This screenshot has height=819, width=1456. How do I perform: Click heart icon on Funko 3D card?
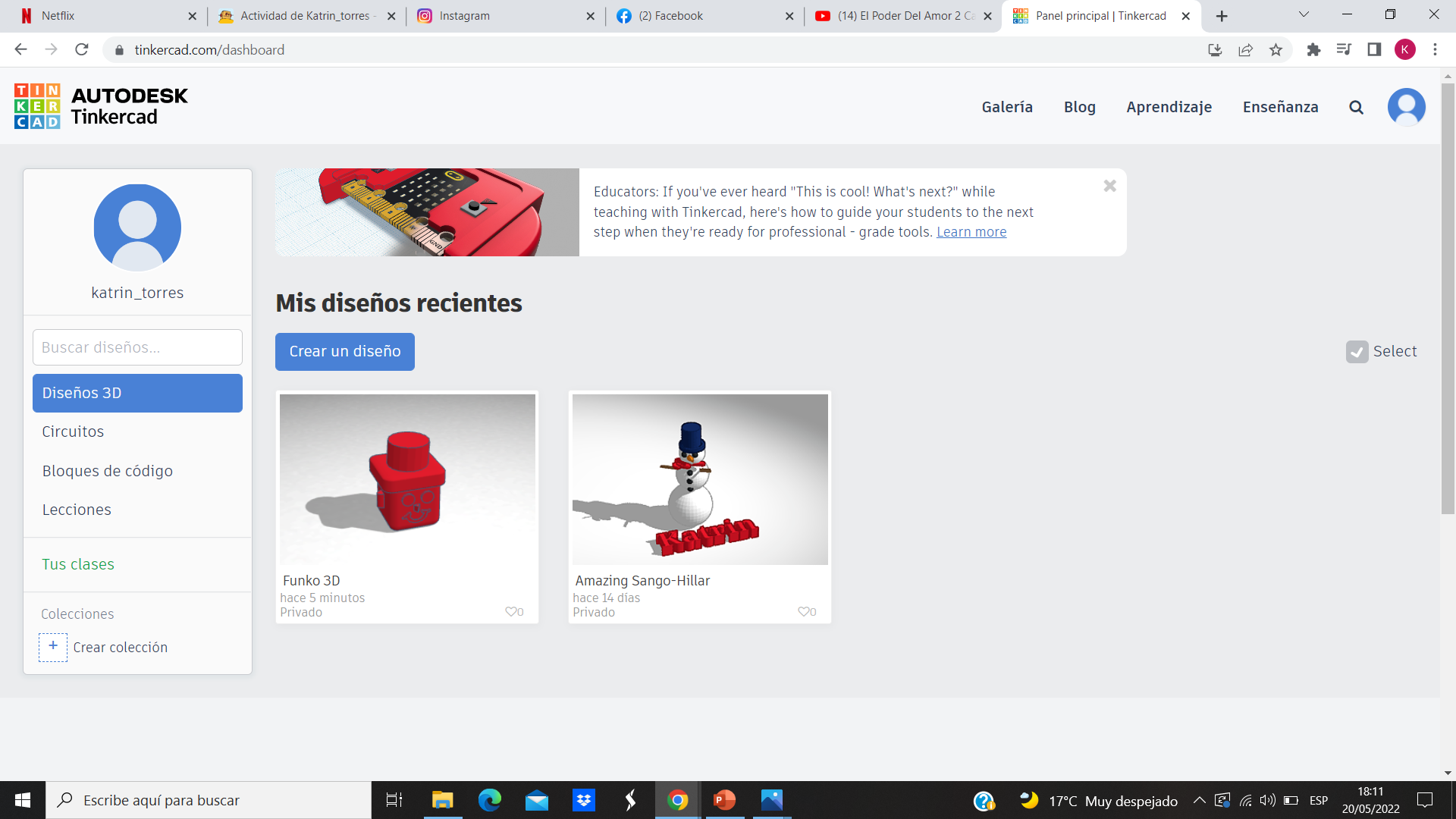click(x=511, y=612)
